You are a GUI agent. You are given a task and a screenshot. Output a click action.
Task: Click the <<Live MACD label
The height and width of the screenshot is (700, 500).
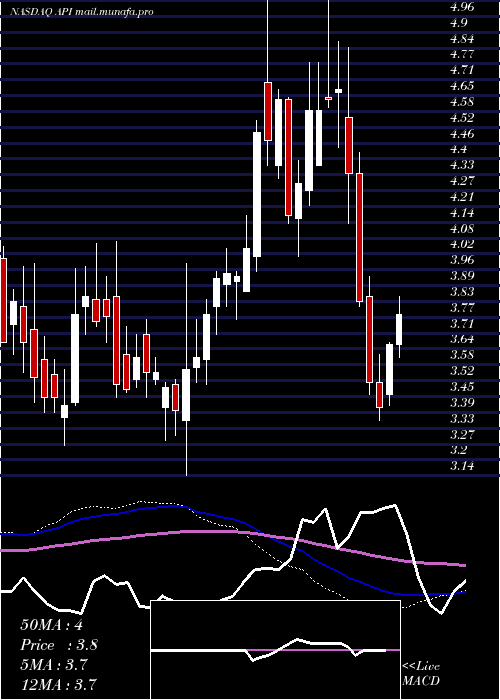tap(421, 674)
